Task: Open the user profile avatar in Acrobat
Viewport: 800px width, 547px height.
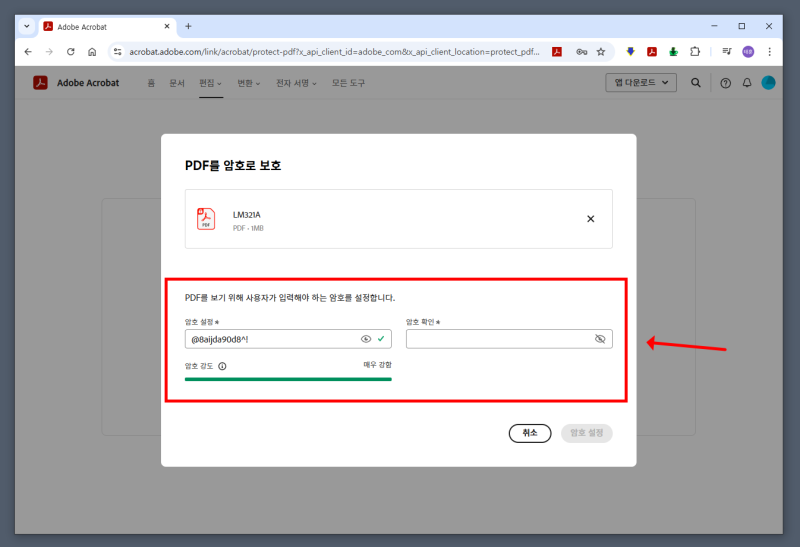Action: (768, 83)
